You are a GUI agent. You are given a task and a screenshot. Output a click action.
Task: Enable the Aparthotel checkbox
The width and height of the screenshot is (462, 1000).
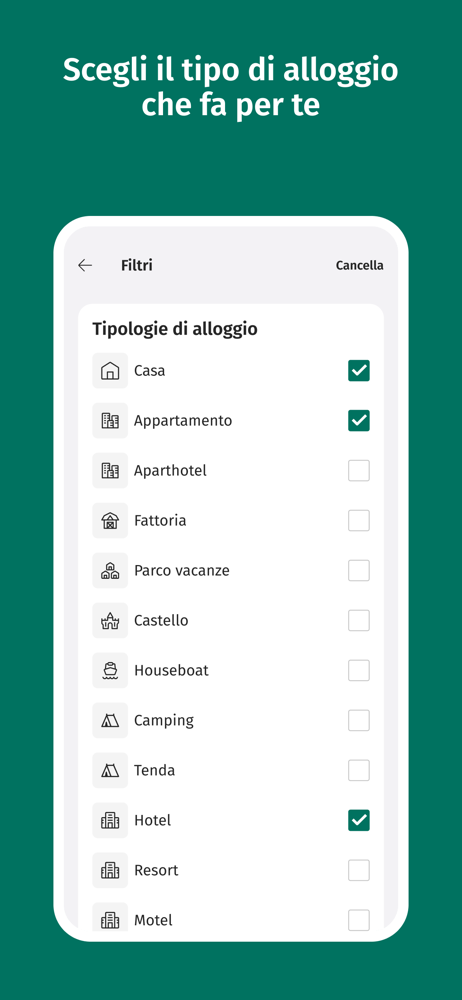pyautogui.click(x=359, y=471)
